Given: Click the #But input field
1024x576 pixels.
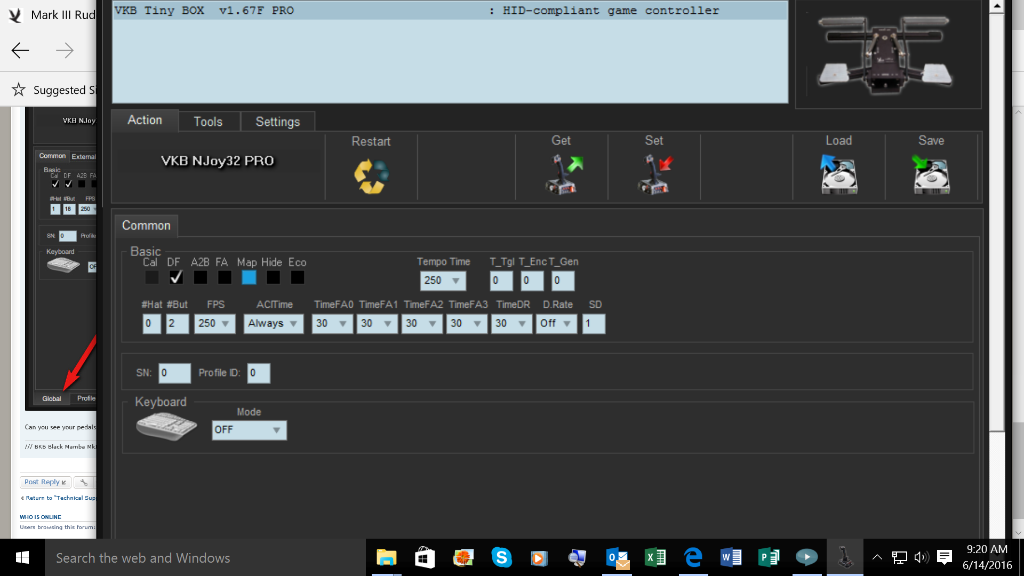Looking at the screenshot, I should coord(177,324).
